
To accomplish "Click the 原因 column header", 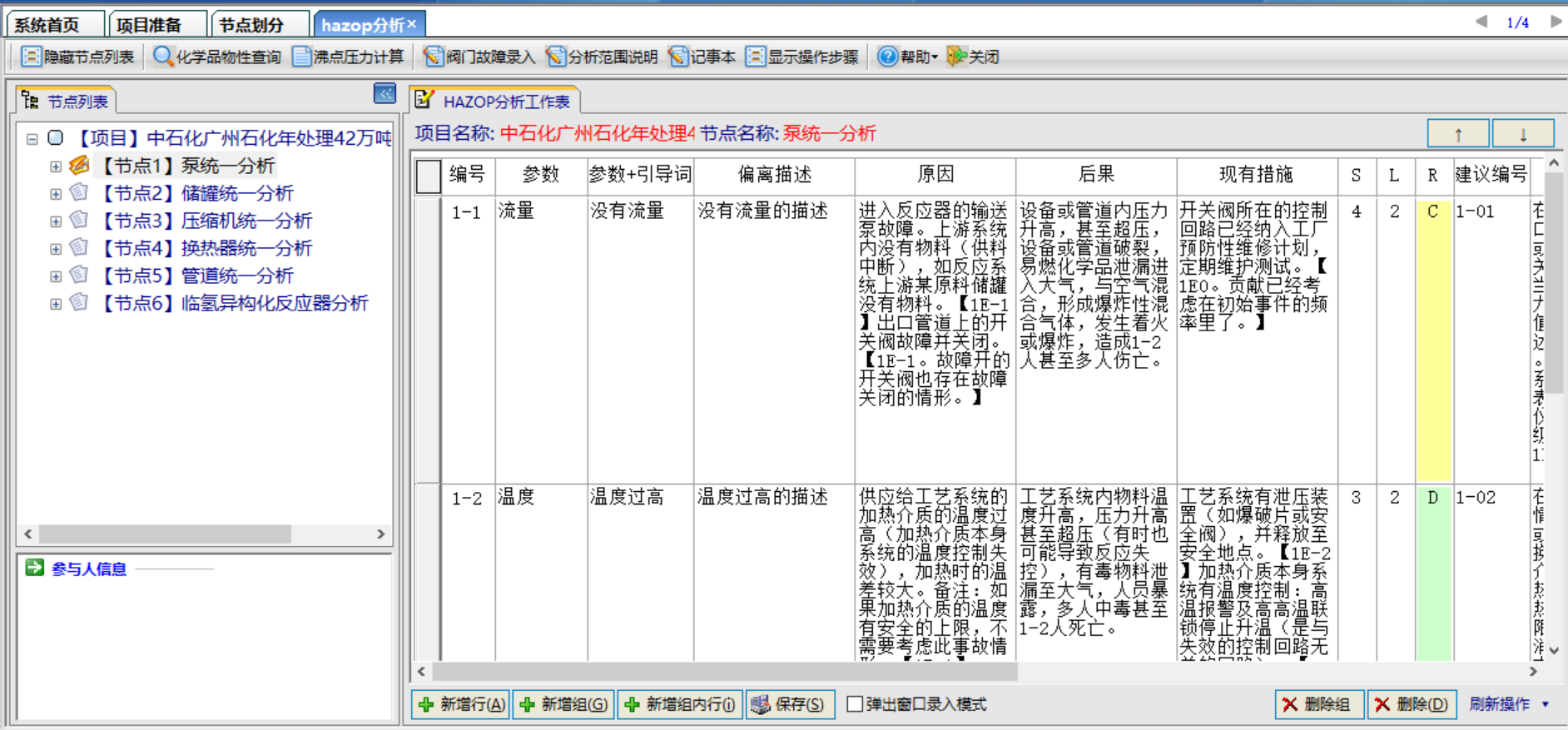I will 935,175.
